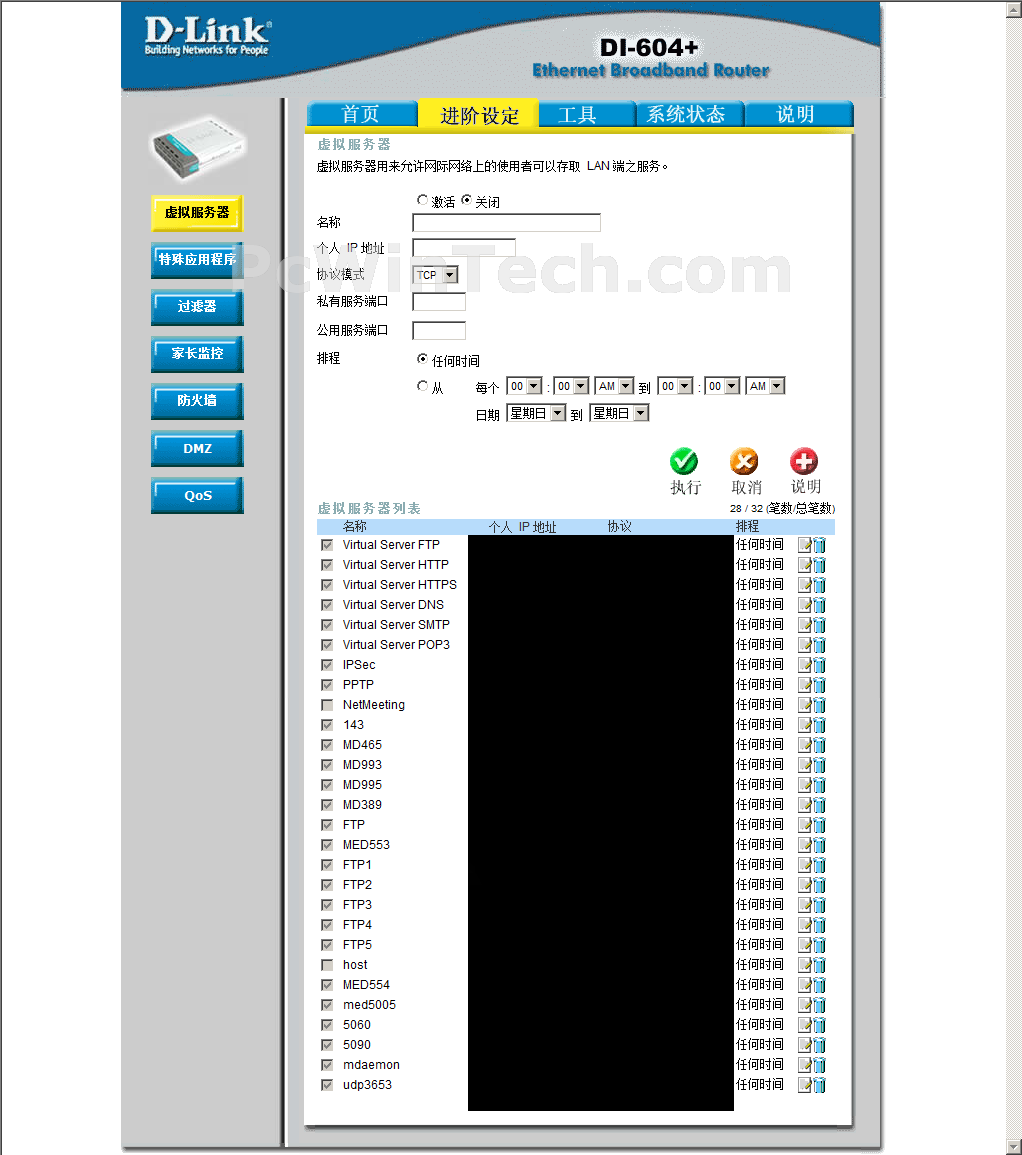Open the 防火墙 sidebar page
This screenshot has width=1022, height=1155.
(x=197, y=401)
